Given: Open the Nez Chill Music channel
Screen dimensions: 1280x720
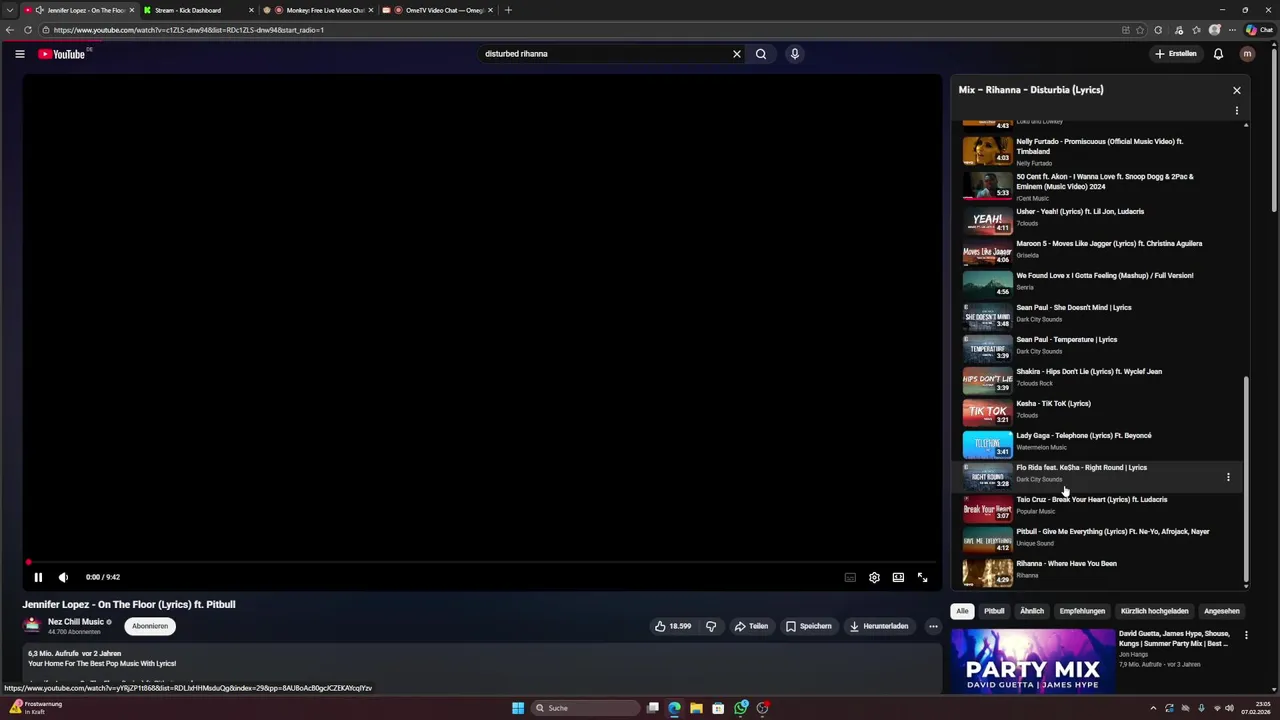Looking at the screenshot, I should (76, 622).
